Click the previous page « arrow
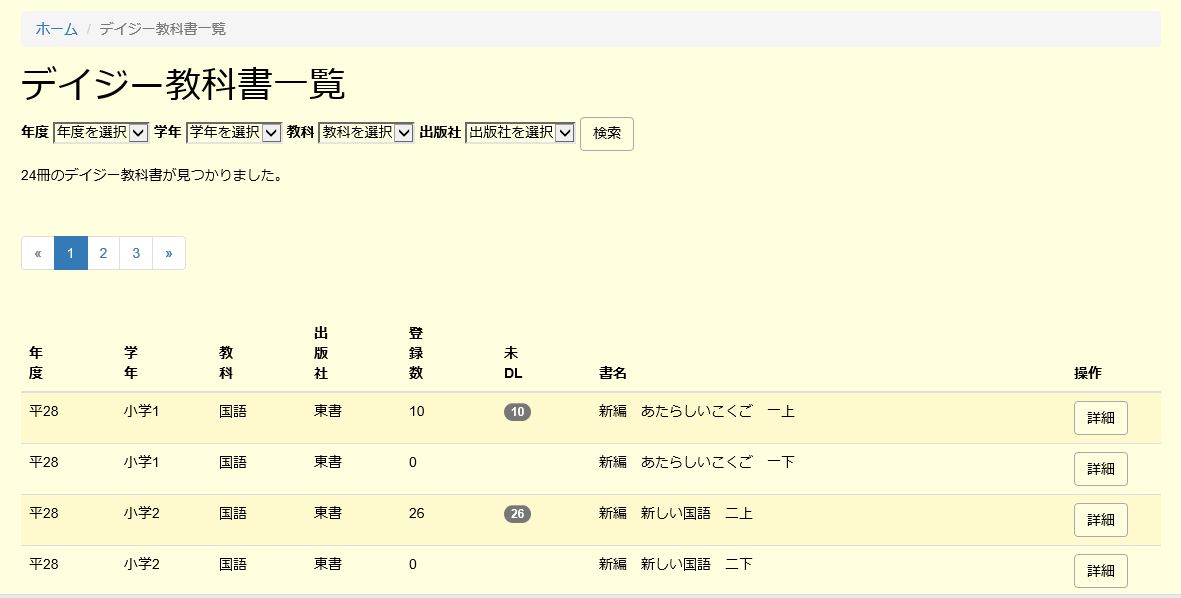Screen dimensions: 1181x598 [38, 253]
